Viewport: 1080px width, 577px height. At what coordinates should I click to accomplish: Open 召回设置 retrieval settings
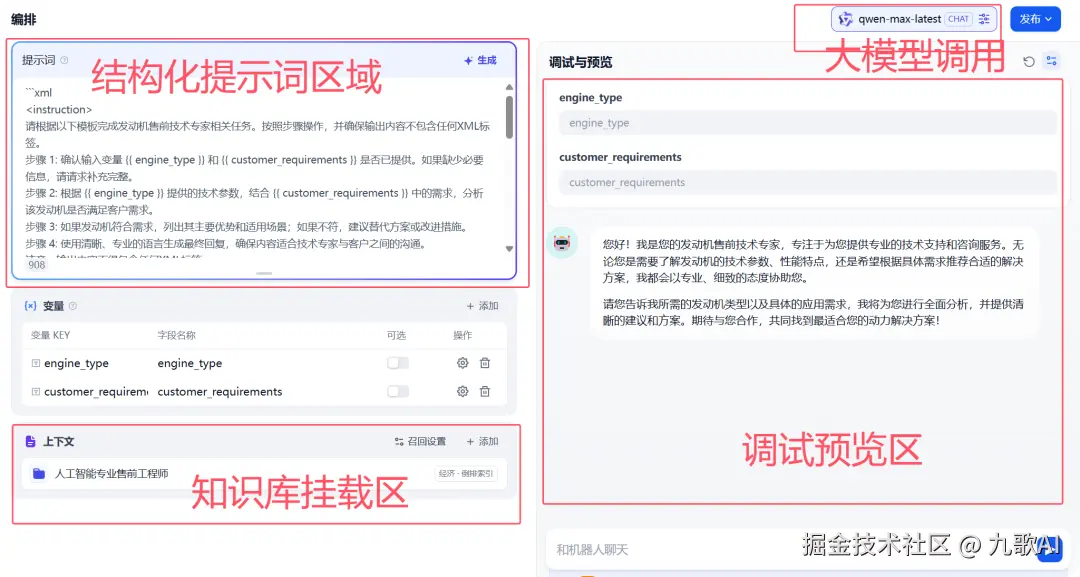(x=420, y=441)
